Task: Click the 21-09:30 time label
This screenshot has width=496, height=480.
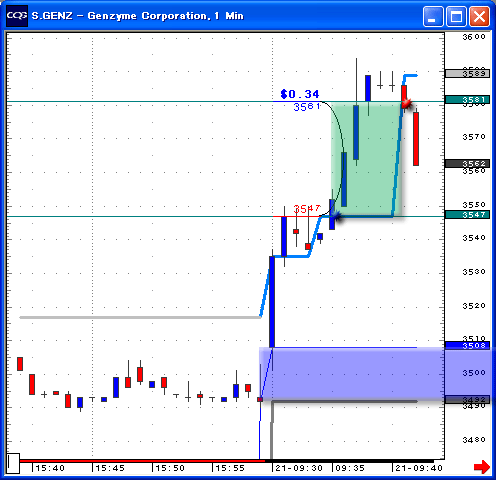Action: click(x=299, y=468)
